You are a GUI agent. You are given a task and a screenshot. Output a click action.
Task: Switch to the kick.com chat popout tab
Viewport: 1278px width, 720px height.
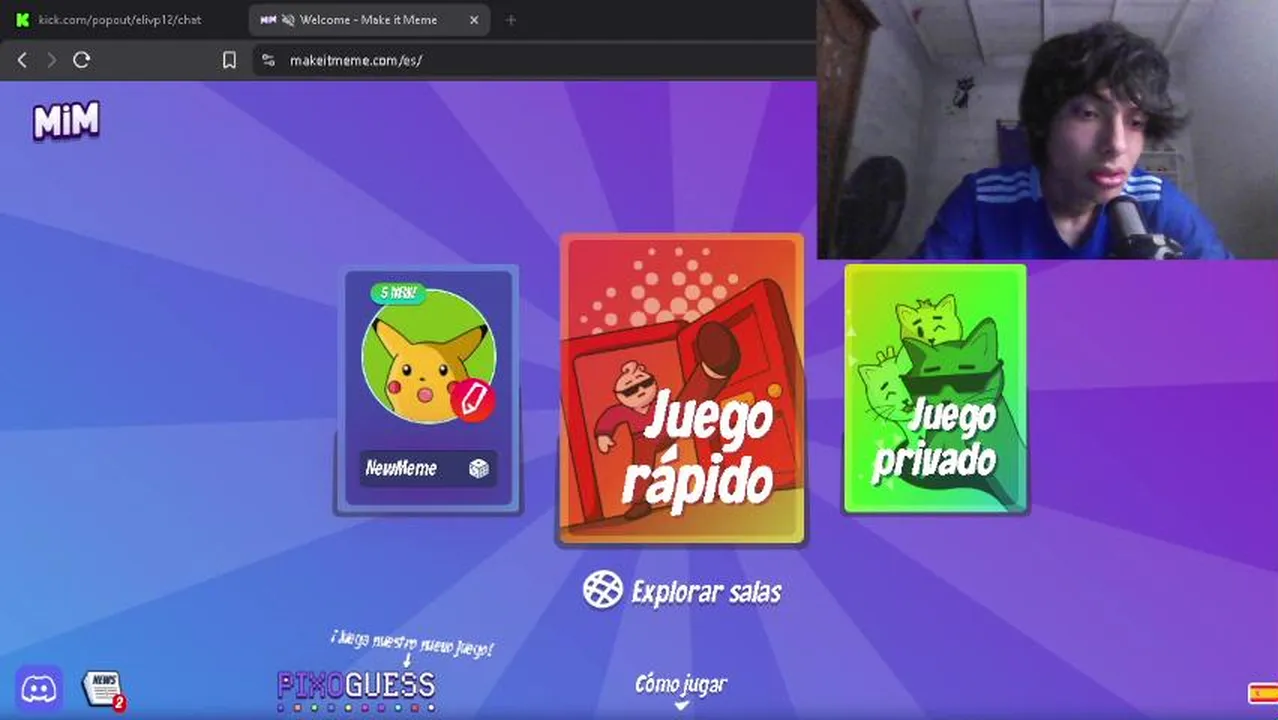(122, 20)
